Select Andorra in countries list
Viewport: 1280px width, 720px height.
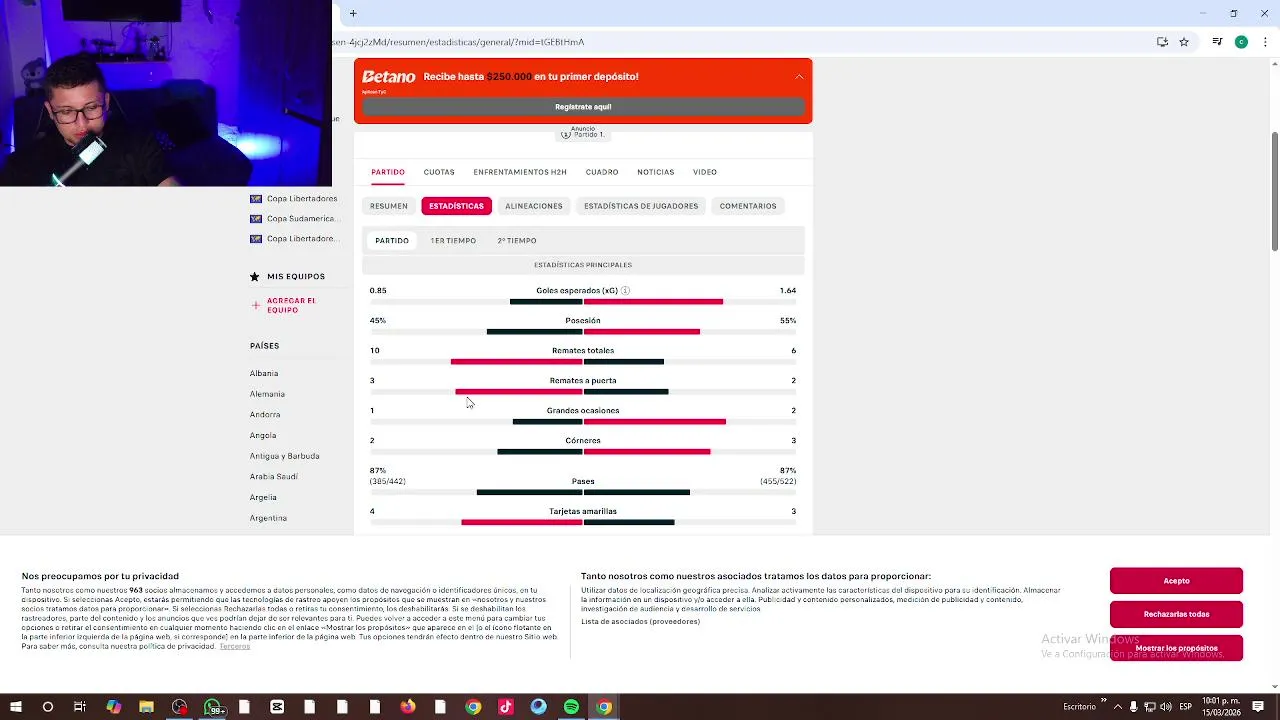tap(265, 415)
